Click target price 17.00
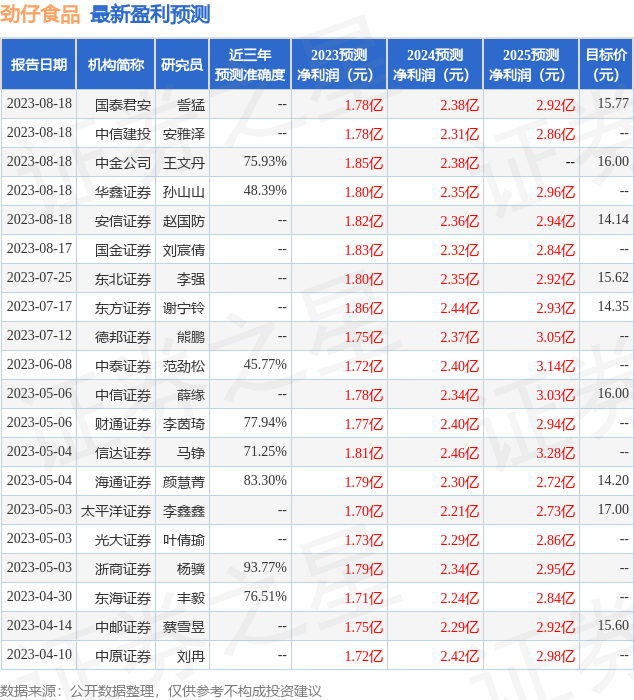 point(613,509)
